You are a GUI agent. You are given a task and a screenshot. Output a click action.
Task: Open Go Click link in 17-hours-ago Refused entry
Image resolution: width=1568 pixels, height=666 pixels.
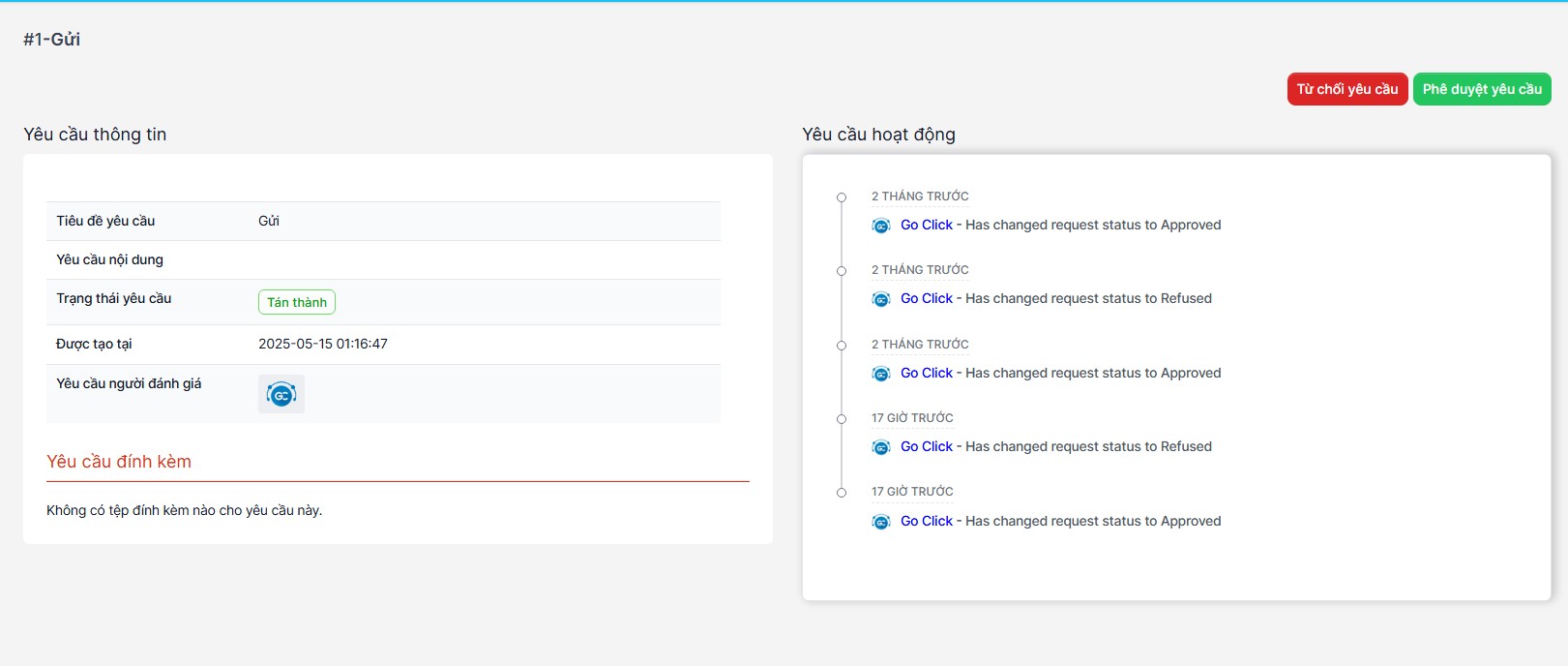pyautogui.click(x=926, y=446)
